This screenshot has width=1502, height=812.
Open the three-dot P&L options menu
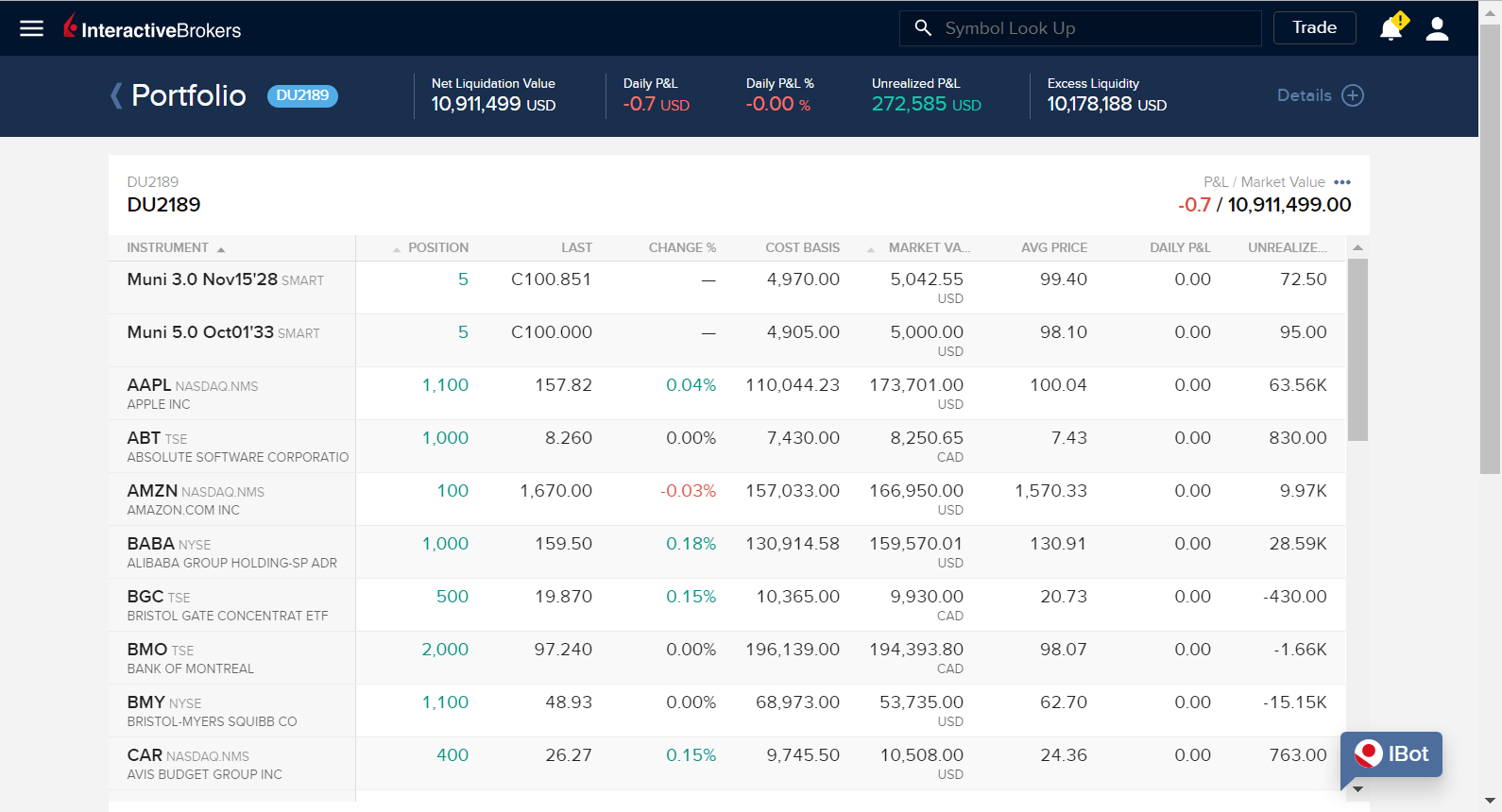1342,182
